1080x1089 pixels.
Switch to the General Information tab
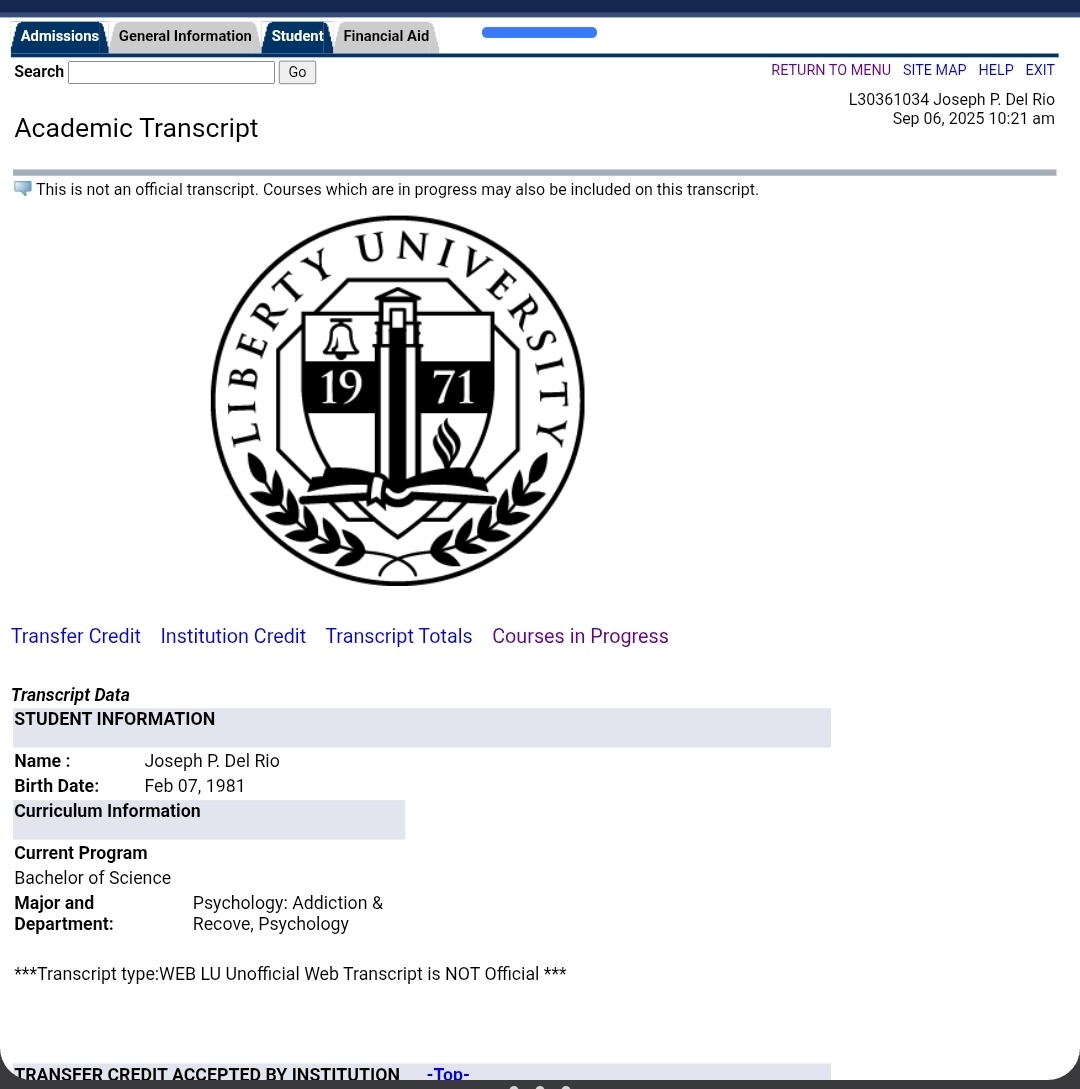(185, 36)
